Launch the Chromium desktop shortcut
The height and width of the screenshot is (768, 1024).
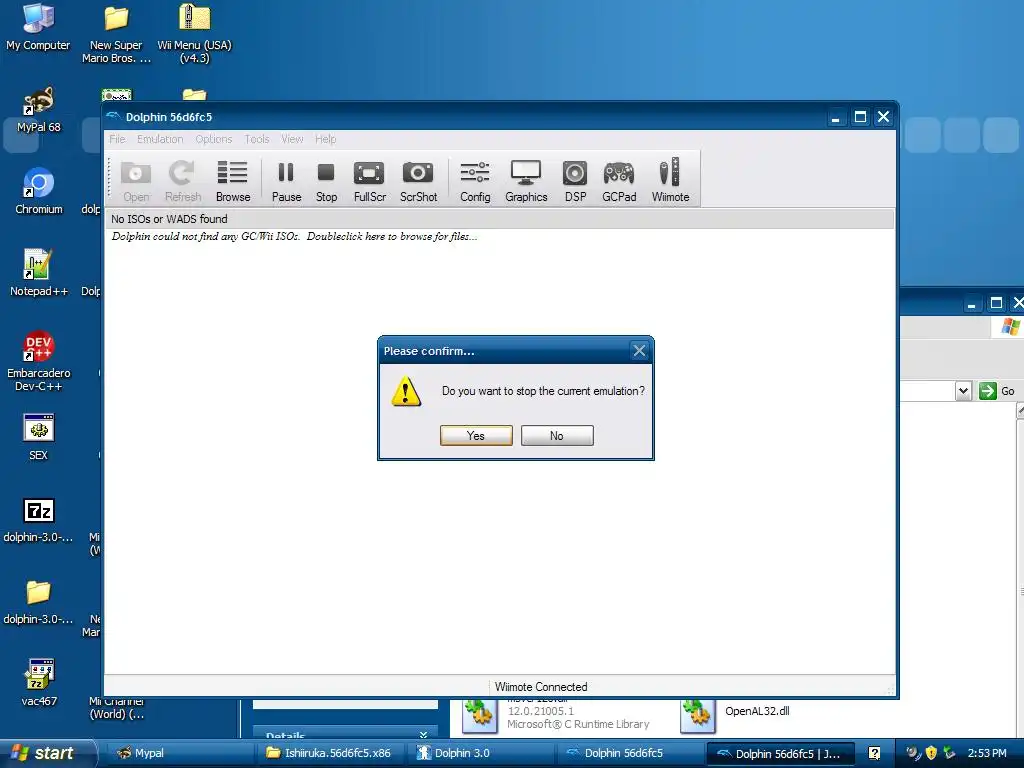point(39,191)
